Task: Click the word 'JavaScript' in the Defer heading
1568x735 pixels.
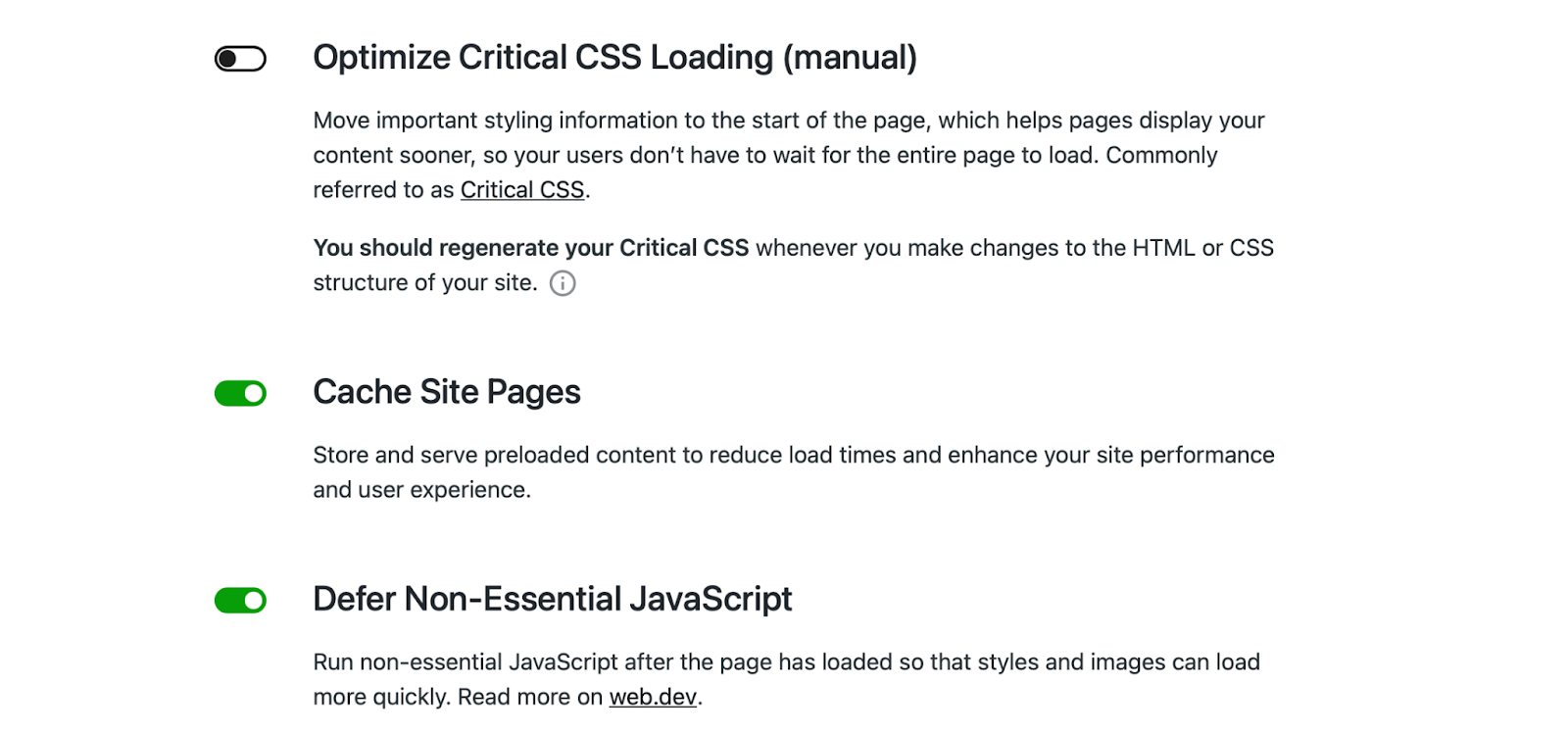Action: tap(710, 599)
